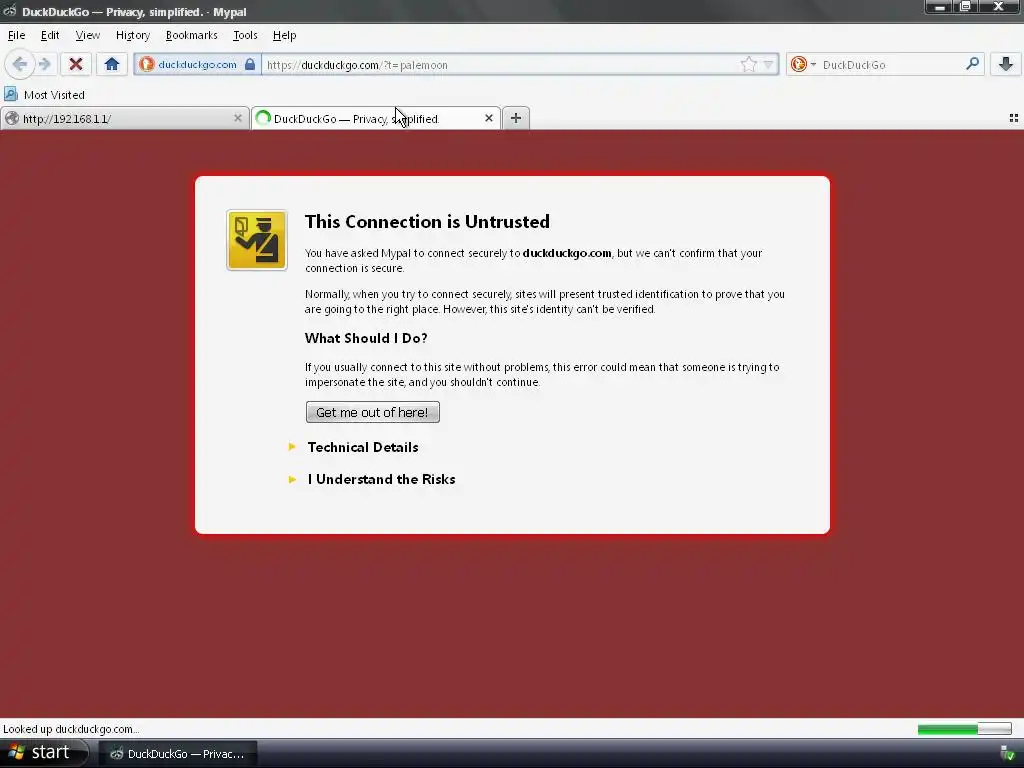Viewport: 1024px width, 768px height.
Task: Click the 'What Should I Do?' heading
Action: pos(366,338)
